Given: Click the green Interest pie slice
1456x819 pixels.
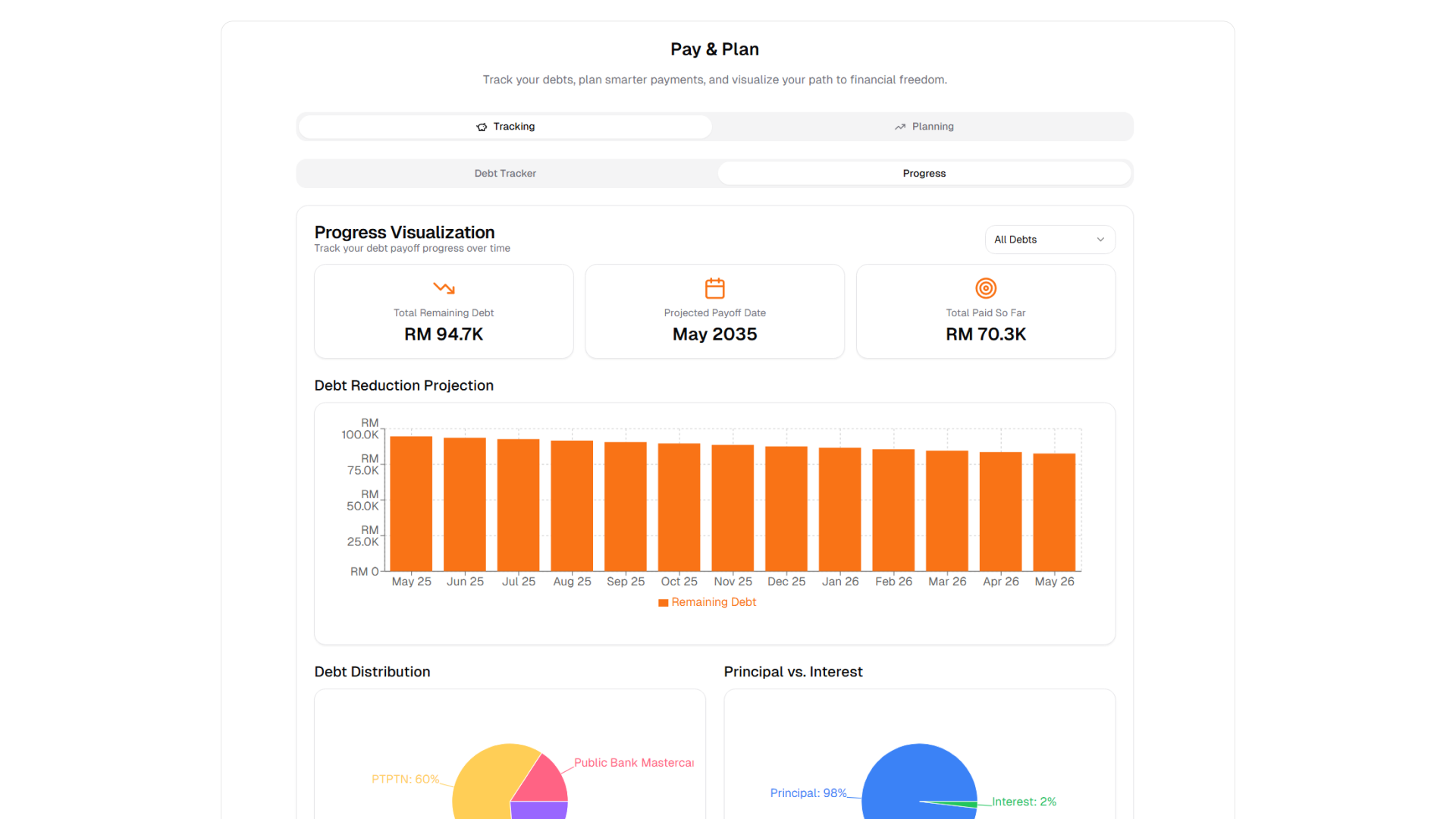Looking at the screenshot, I should coord(963,804).
